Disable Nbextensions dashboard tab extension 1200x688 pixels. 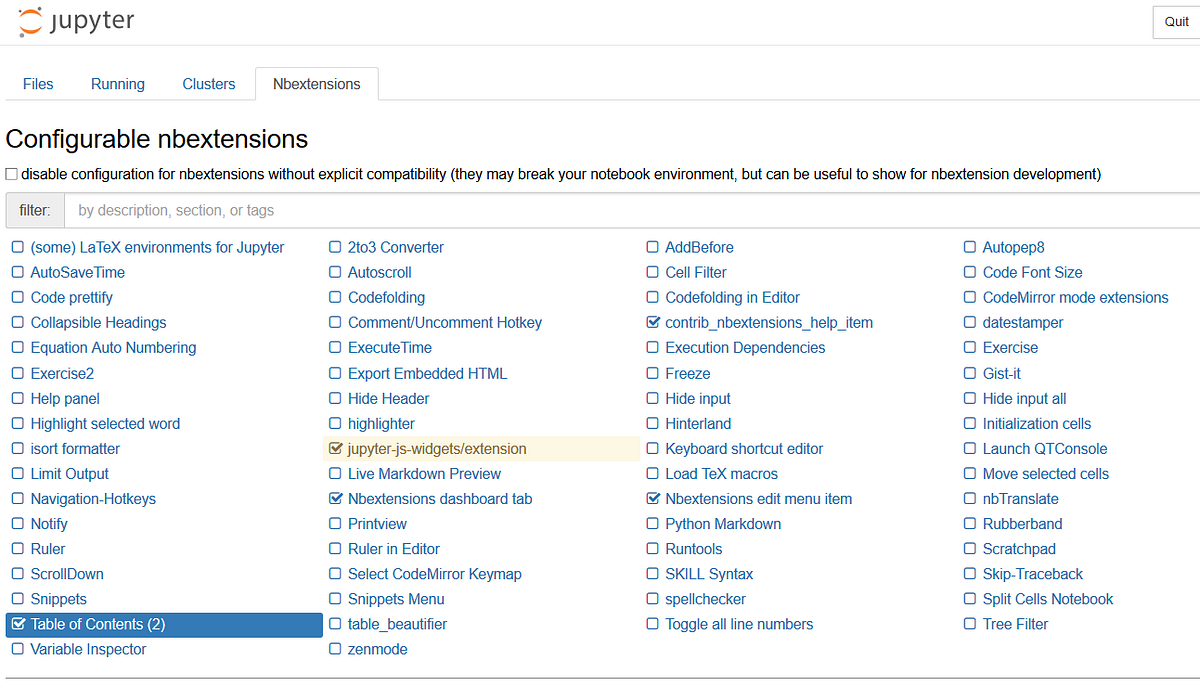pos(335,498)
